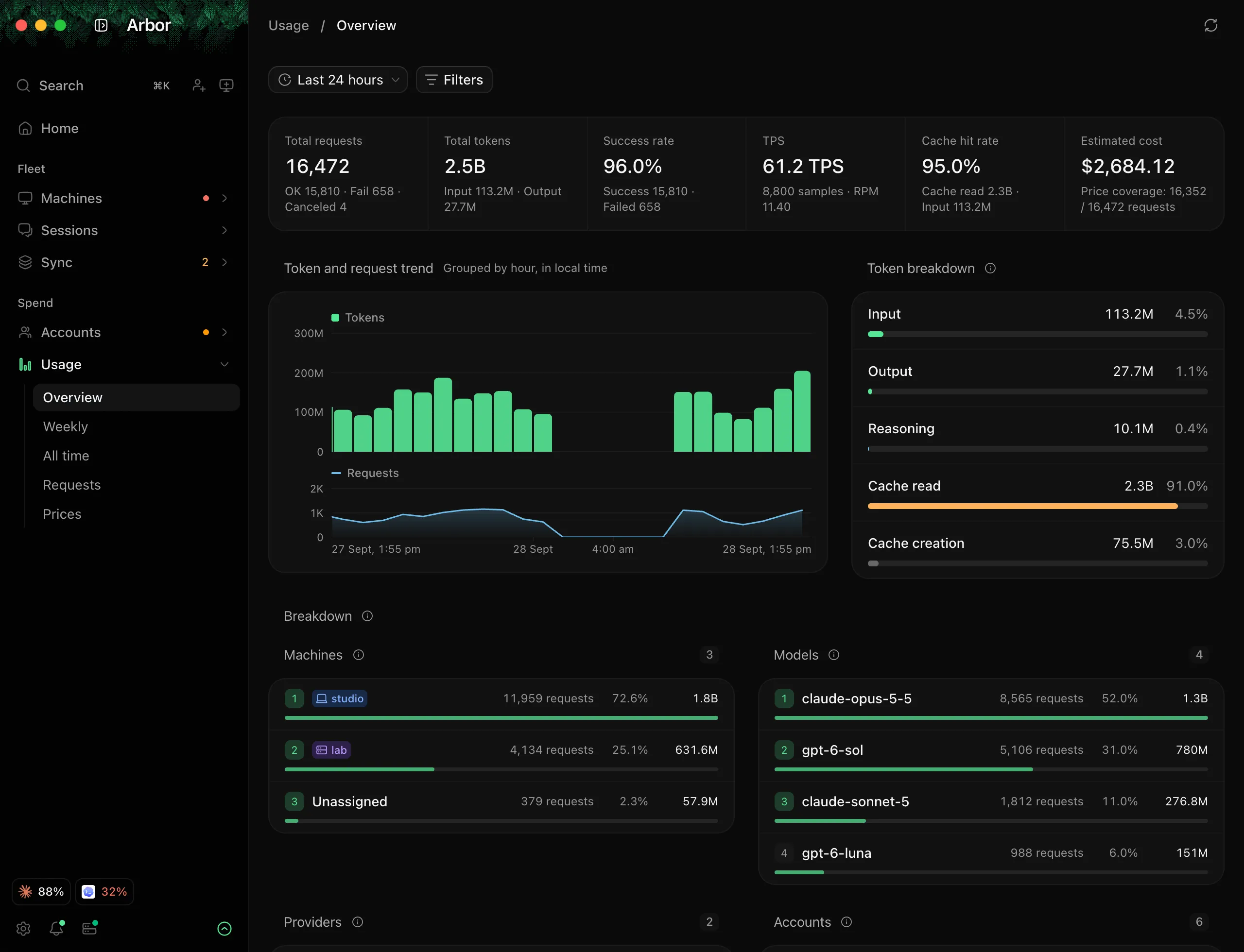This screenshot has height=952, width=1244.
Task: Select the Overview usage page
Action: tap(136, 398)
